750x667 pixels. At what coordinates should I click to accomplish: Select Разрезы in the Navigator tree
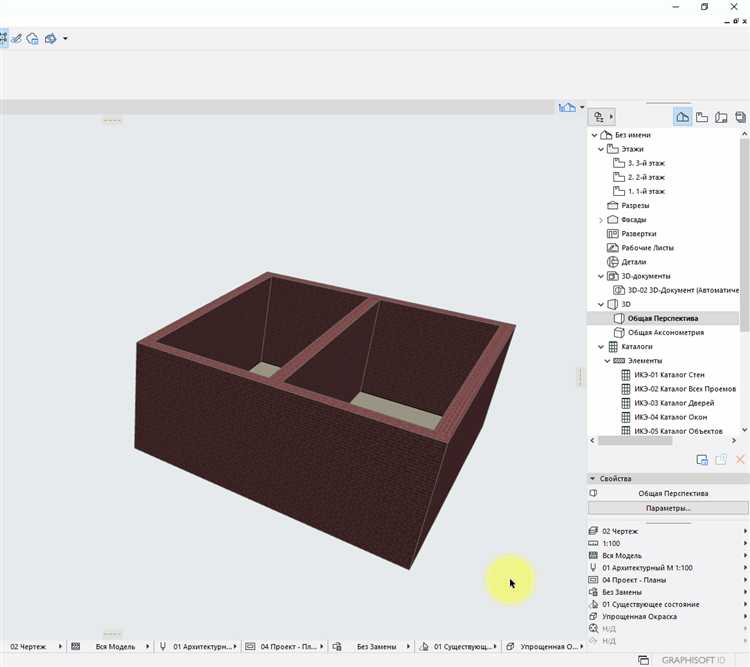[635, 206]
